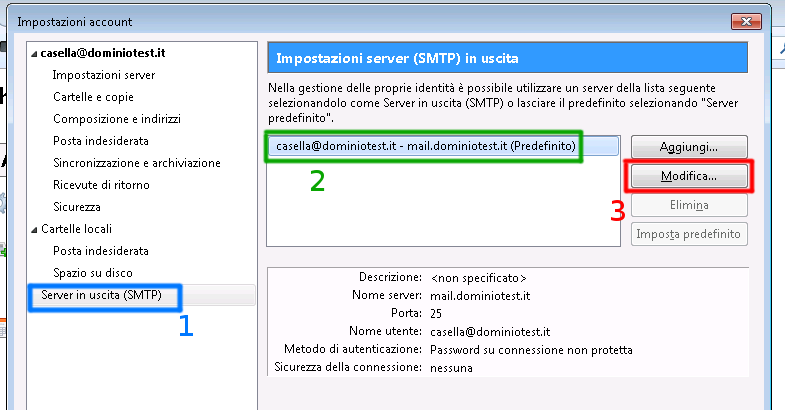Image resolution: width=785 pixels, height=410 pixels.
Task: Open Posta indesiderata under casella@dominiotest.it
Action: tap(101, 141)
